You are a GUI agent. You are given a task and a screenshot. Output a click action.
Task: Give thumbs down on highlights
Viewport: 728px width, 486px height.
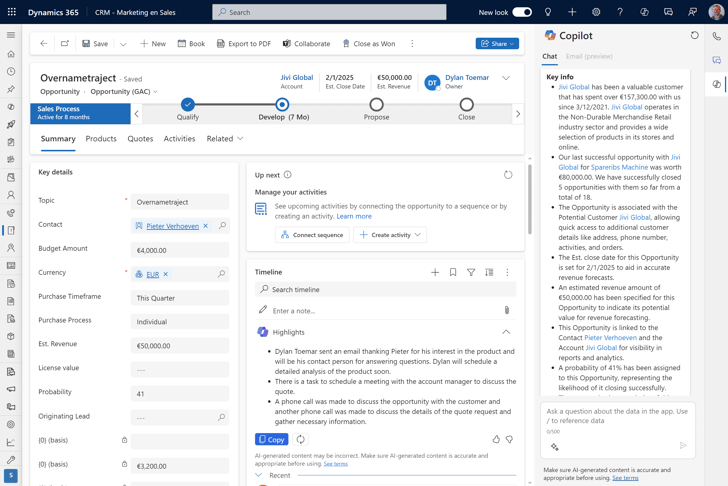pyautogui.click(x=509, y=439)
